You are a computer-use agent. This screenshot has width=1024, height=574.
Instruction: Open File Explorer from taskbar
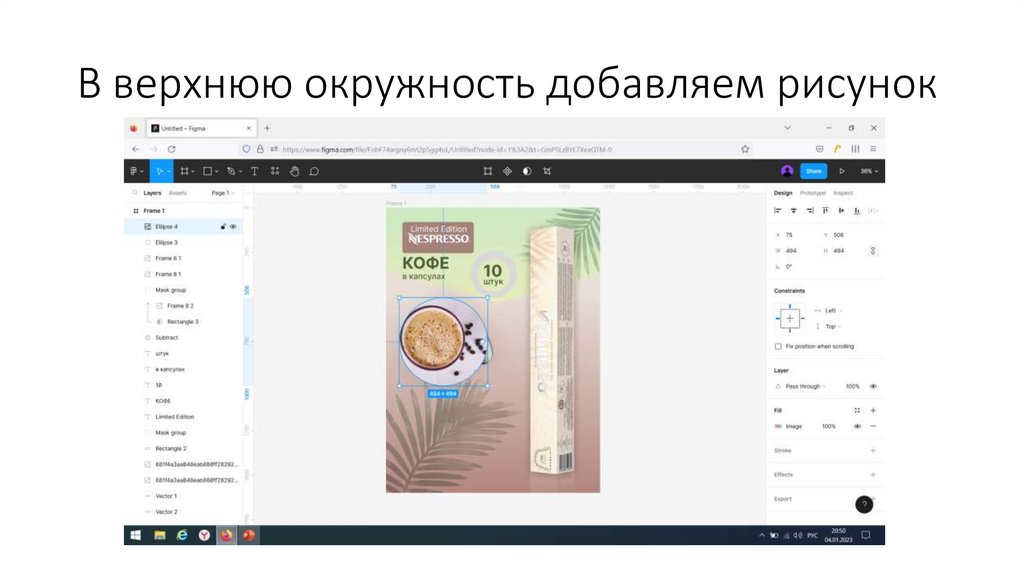coord(159,535)
